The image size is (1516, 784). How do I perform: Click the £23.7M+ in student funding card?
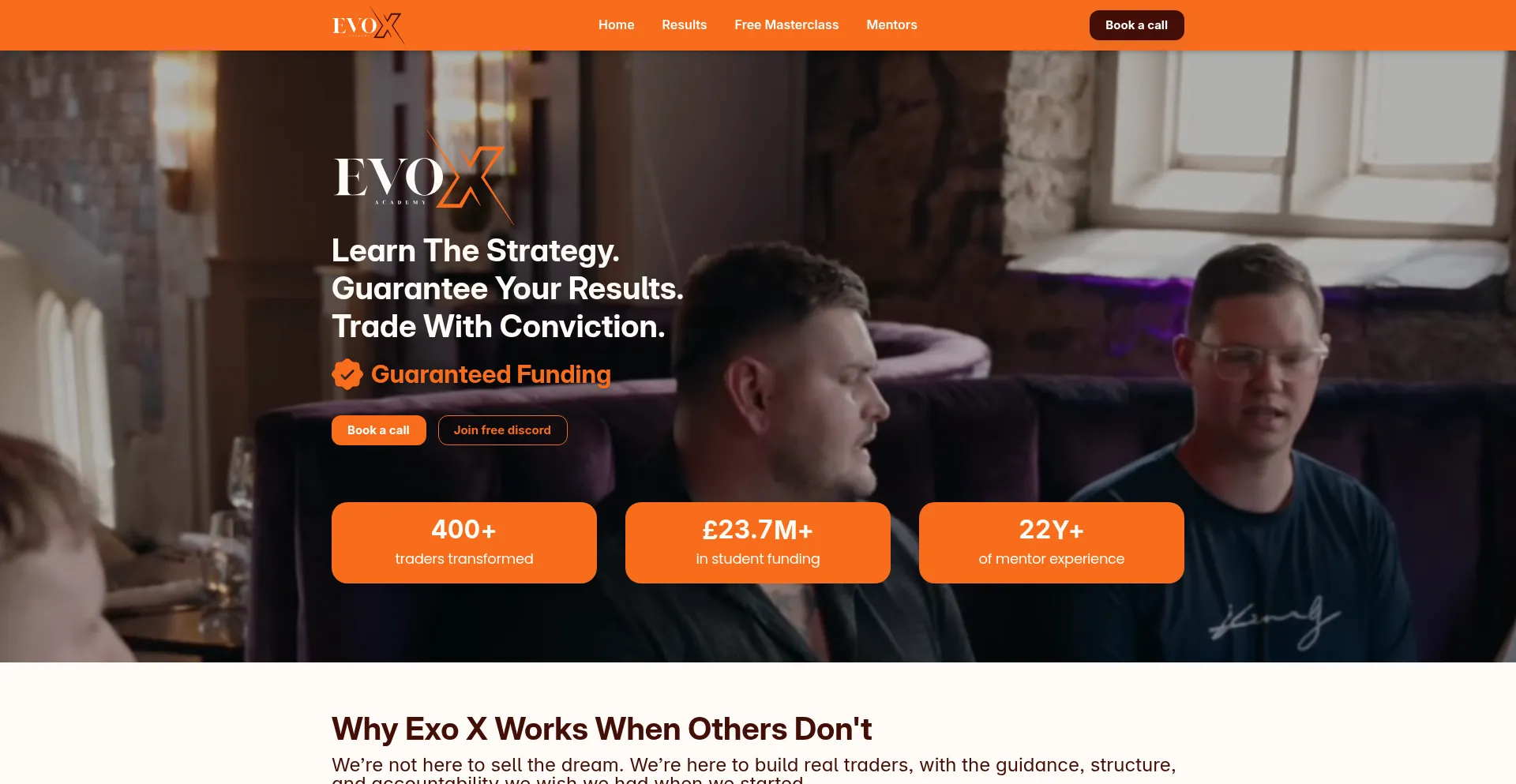[758, 542]
